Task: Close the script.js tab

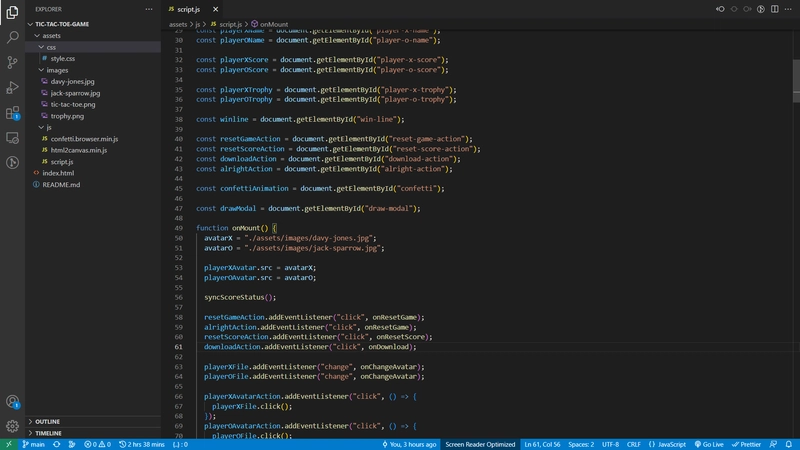Action: click(x=215, y=9)
